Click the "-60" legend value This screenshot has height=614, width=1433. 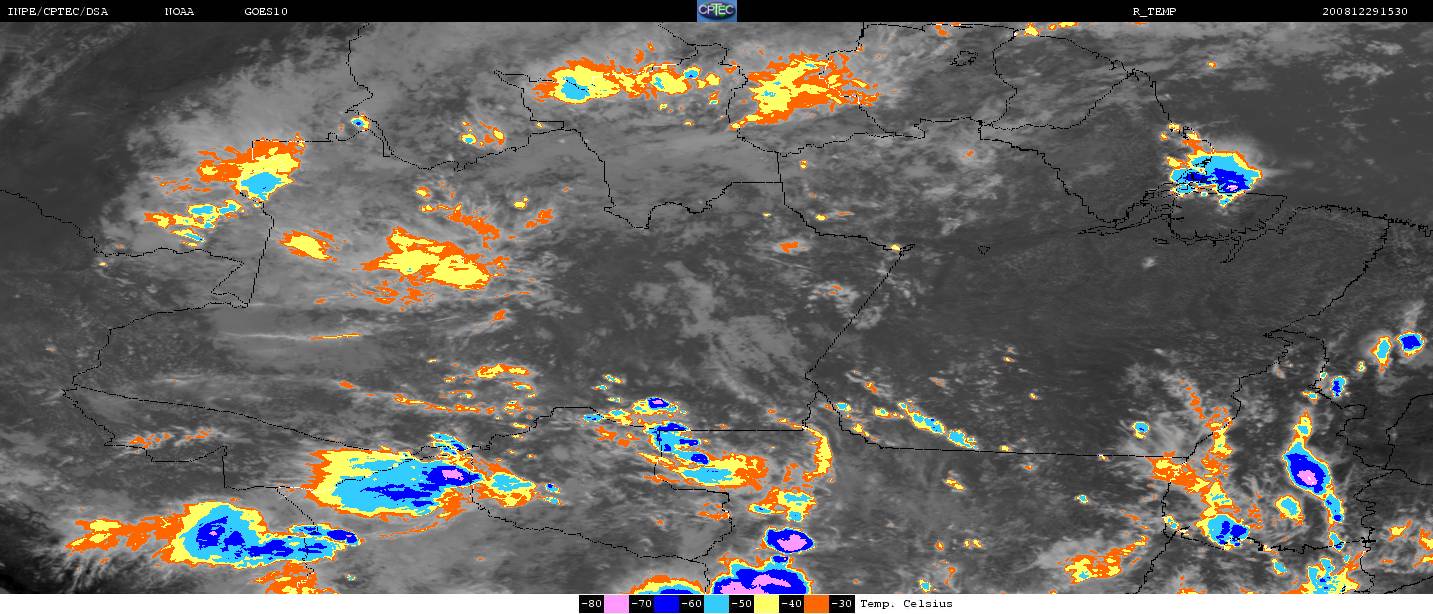pyautogui.click(x=691, y=604)
